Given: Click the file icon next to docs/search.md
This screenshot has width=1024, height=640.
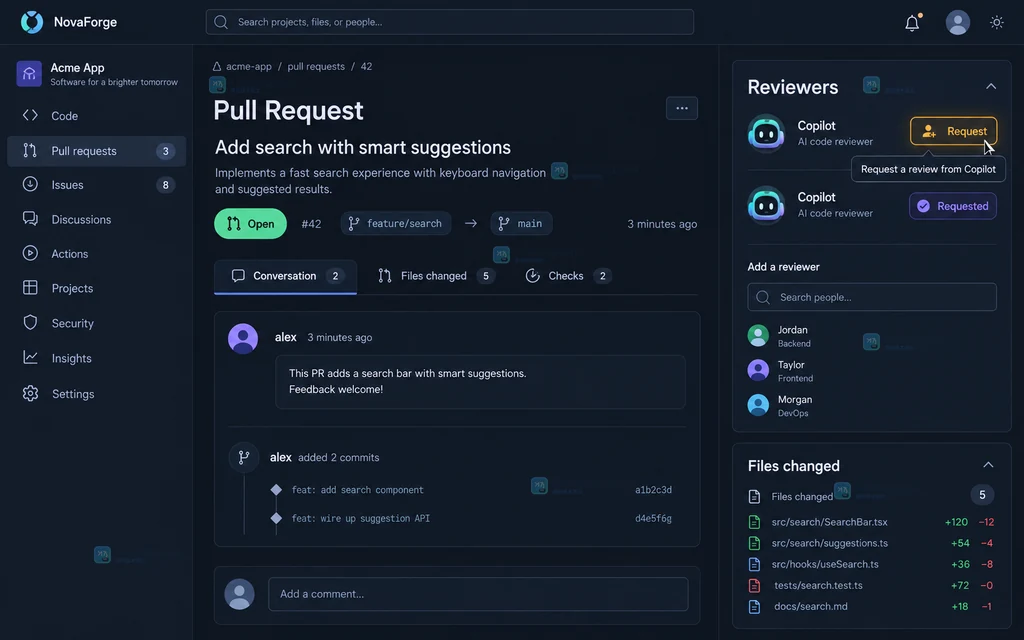Looking at the screenshot, I should click(x=754, y=607).
